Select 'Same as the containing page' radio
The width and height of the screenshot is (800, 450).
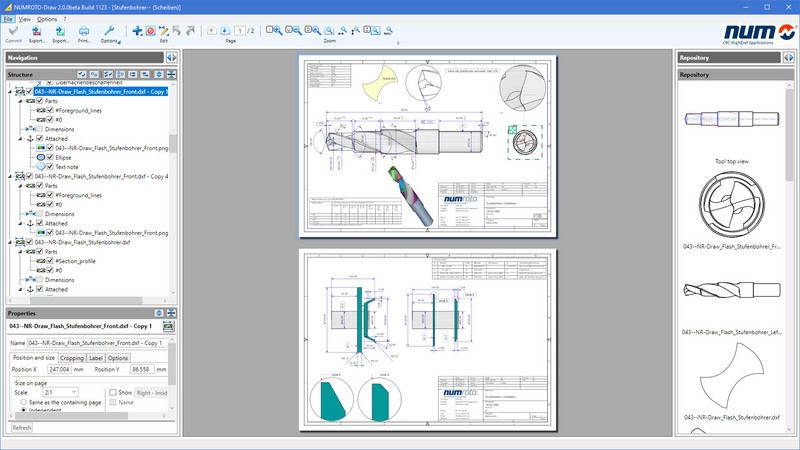(22, 401)
